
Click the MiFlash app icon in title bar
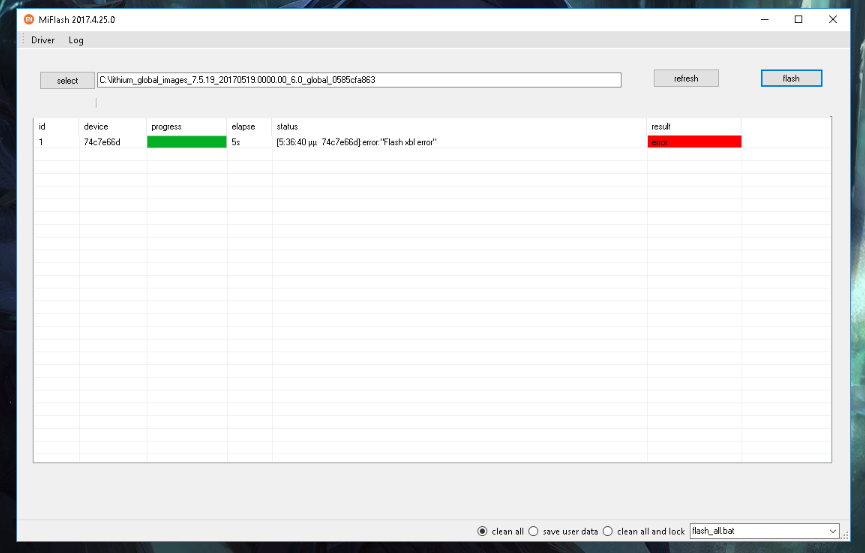click(x=29, y=19)
